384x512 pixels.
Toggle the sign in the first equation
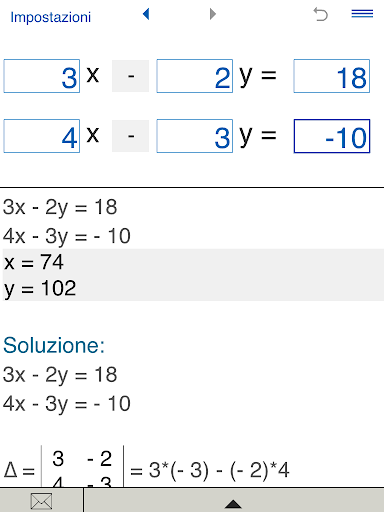[x=130, y=76]
